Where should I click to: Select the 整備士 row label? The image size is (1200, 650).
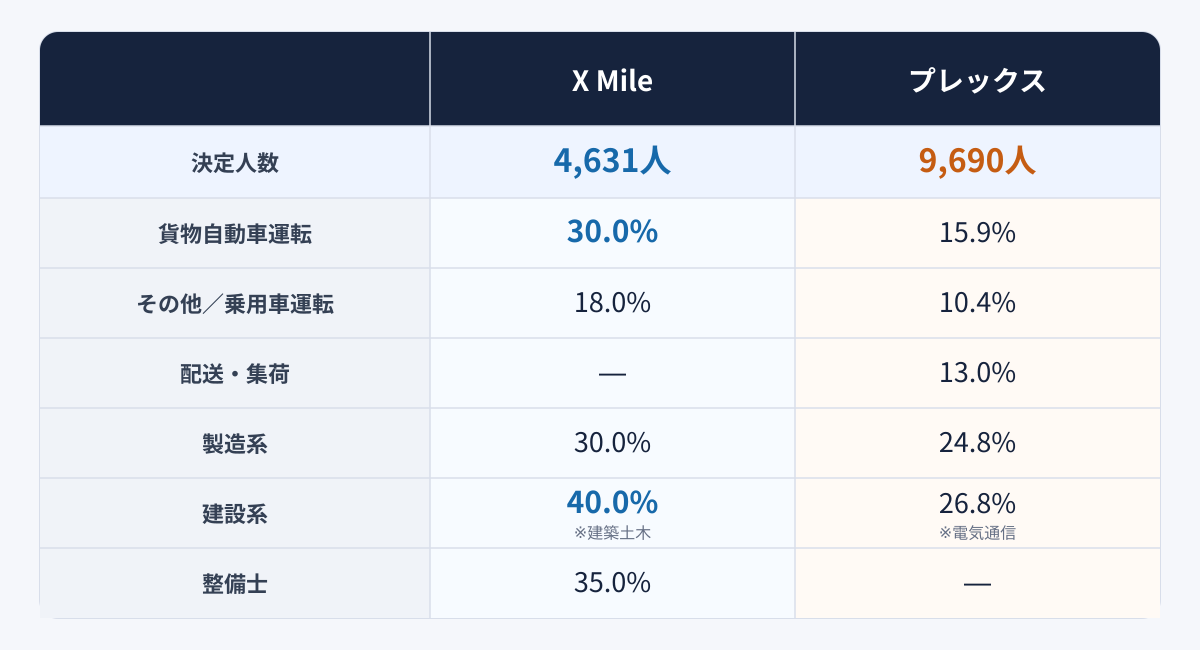(235, 583)
